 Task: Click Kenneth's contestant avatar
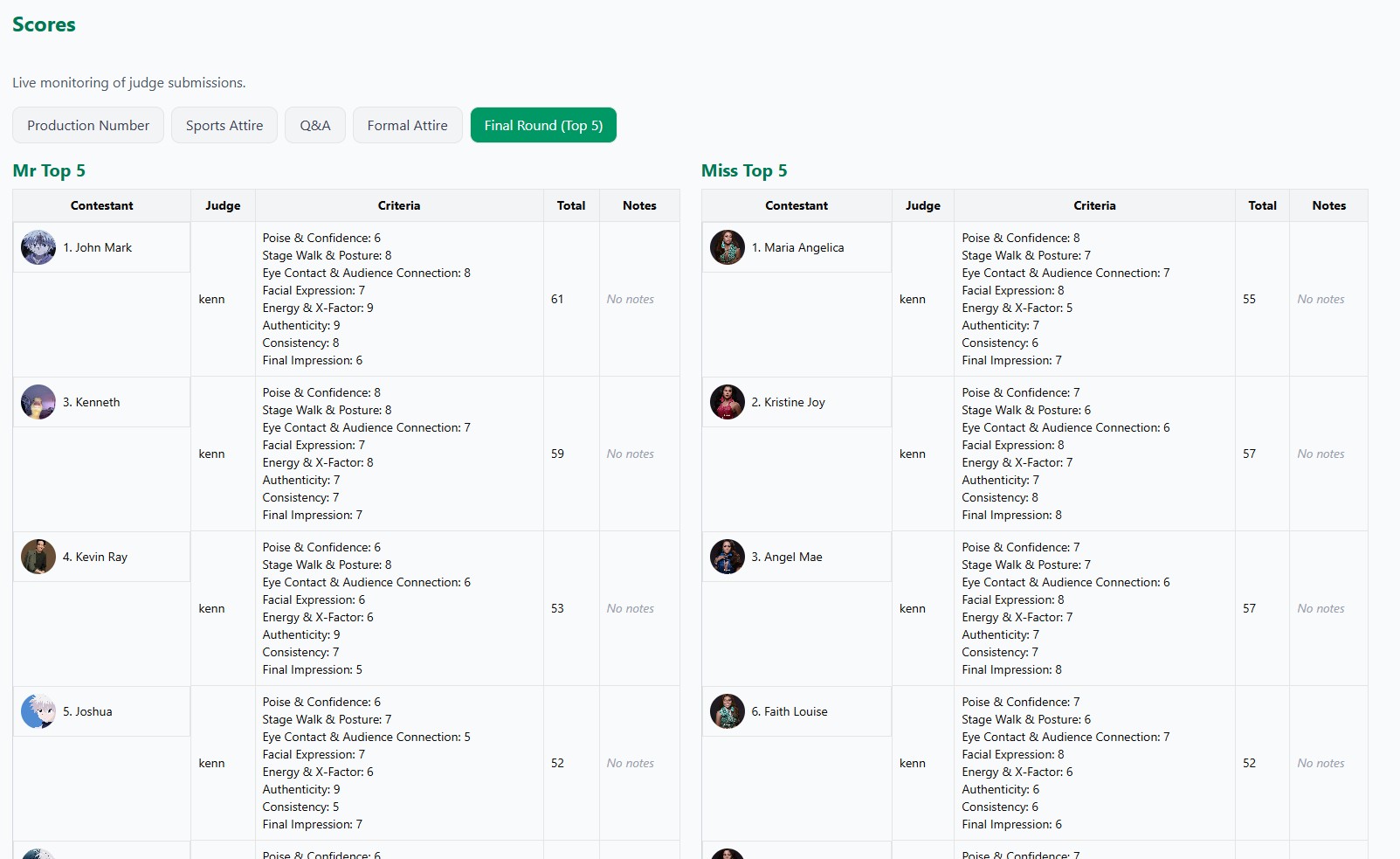pos(38,402)
